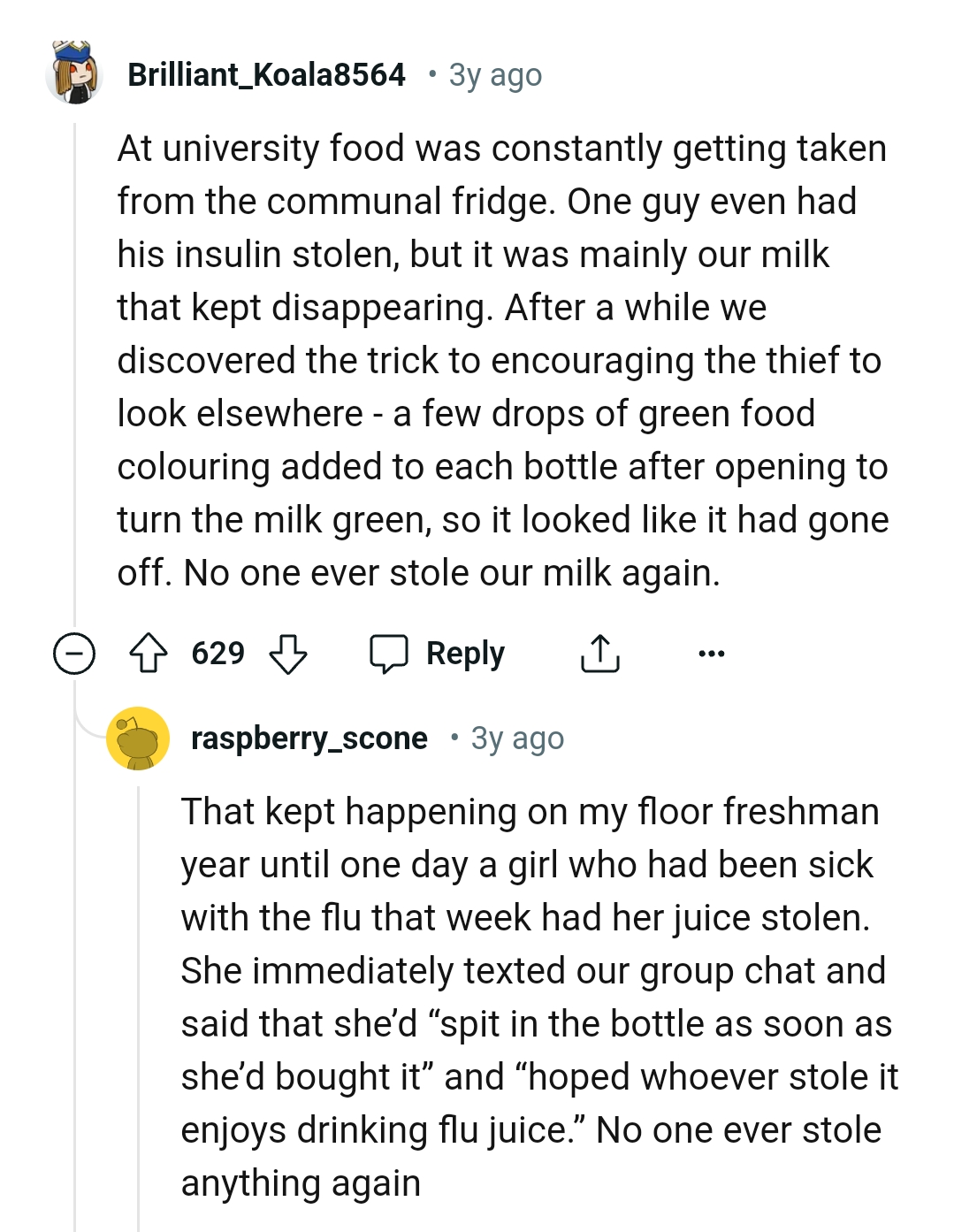954x1232 pixels.
Task: Open the Brilliant_Koala8564 user profile
Action: click(x=266, y=75)
